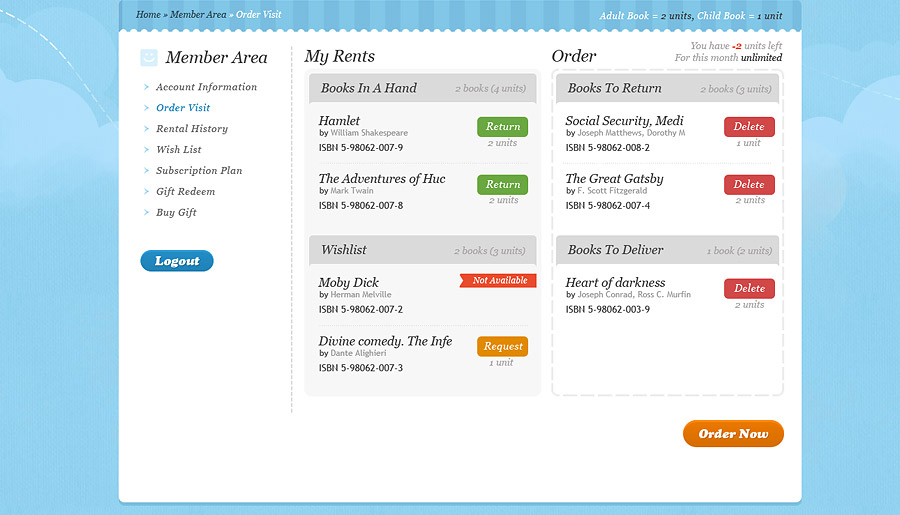Click ISBN 5-98062-007-9 under Hamlet
Viewport: 900px width, 515px height.
361,148
